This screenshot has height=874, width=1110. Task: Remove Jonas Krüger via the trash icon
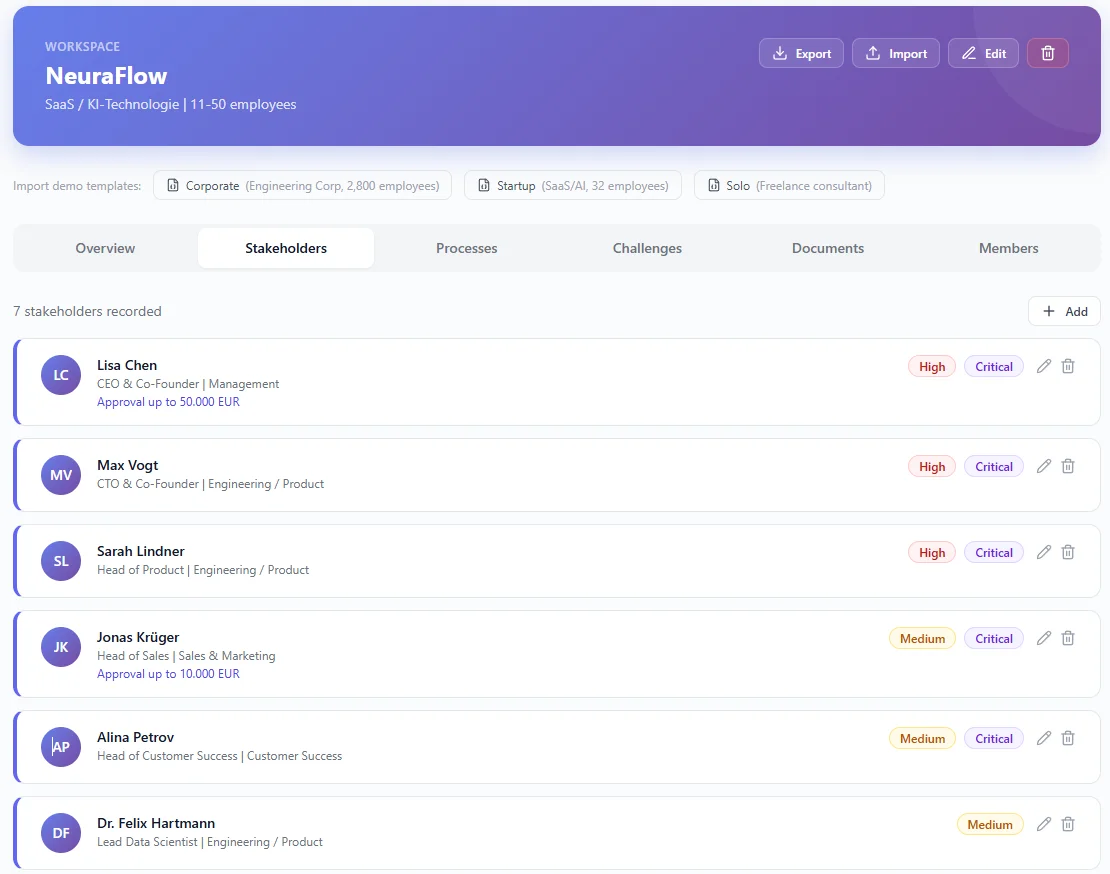1068,639
